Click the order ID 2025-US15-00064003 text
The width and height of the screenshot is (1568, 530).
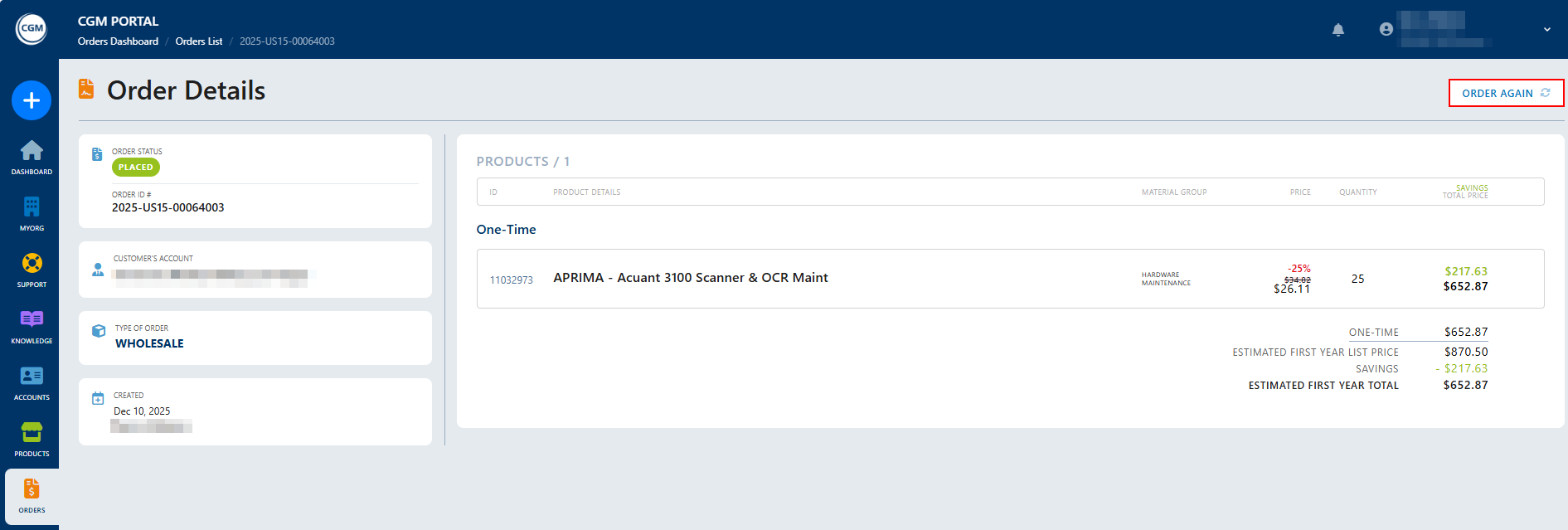click(x=168, y=208)
